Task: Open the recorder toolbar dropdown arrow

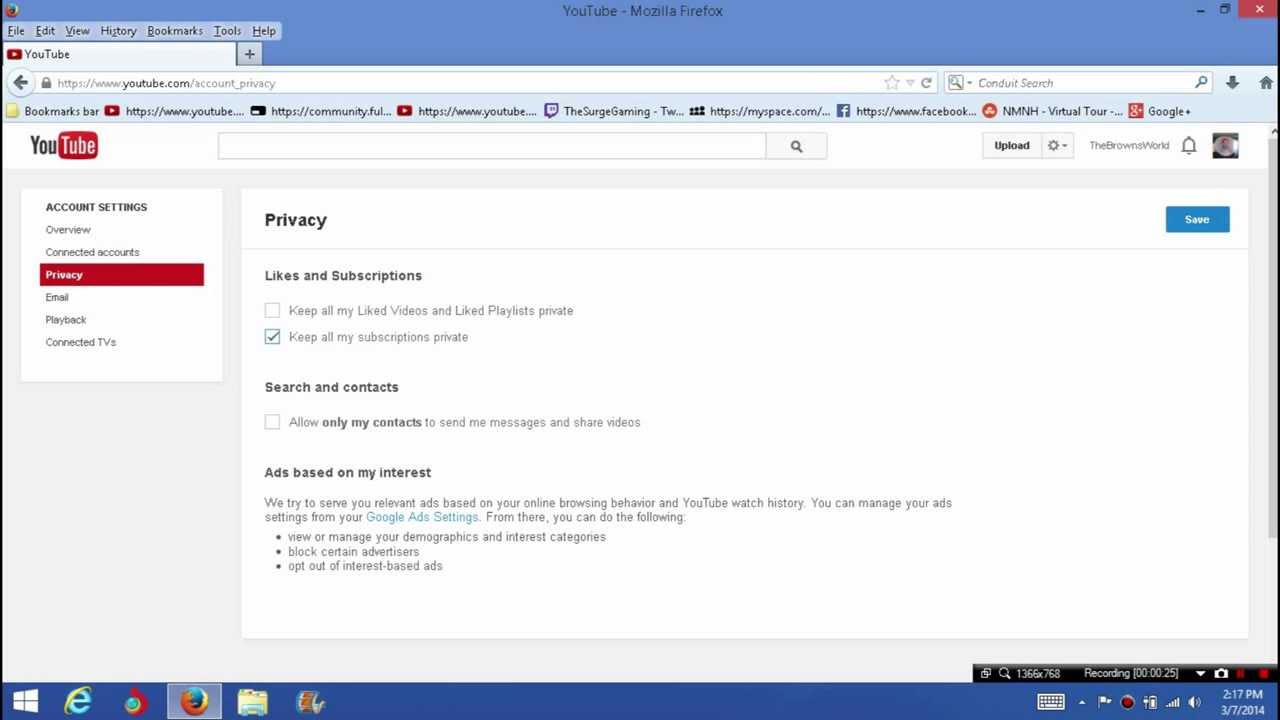Action: point(1200,674)
